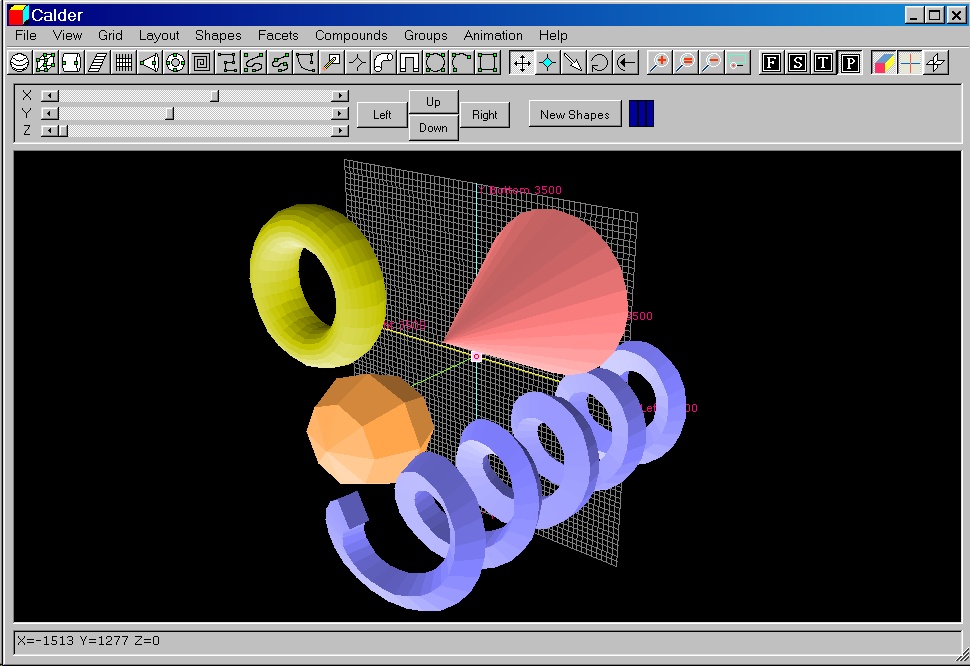The image size is (970, 666).
Task: Expand the Animation menu
Action: pyautogui.click(x=493, y=35)
